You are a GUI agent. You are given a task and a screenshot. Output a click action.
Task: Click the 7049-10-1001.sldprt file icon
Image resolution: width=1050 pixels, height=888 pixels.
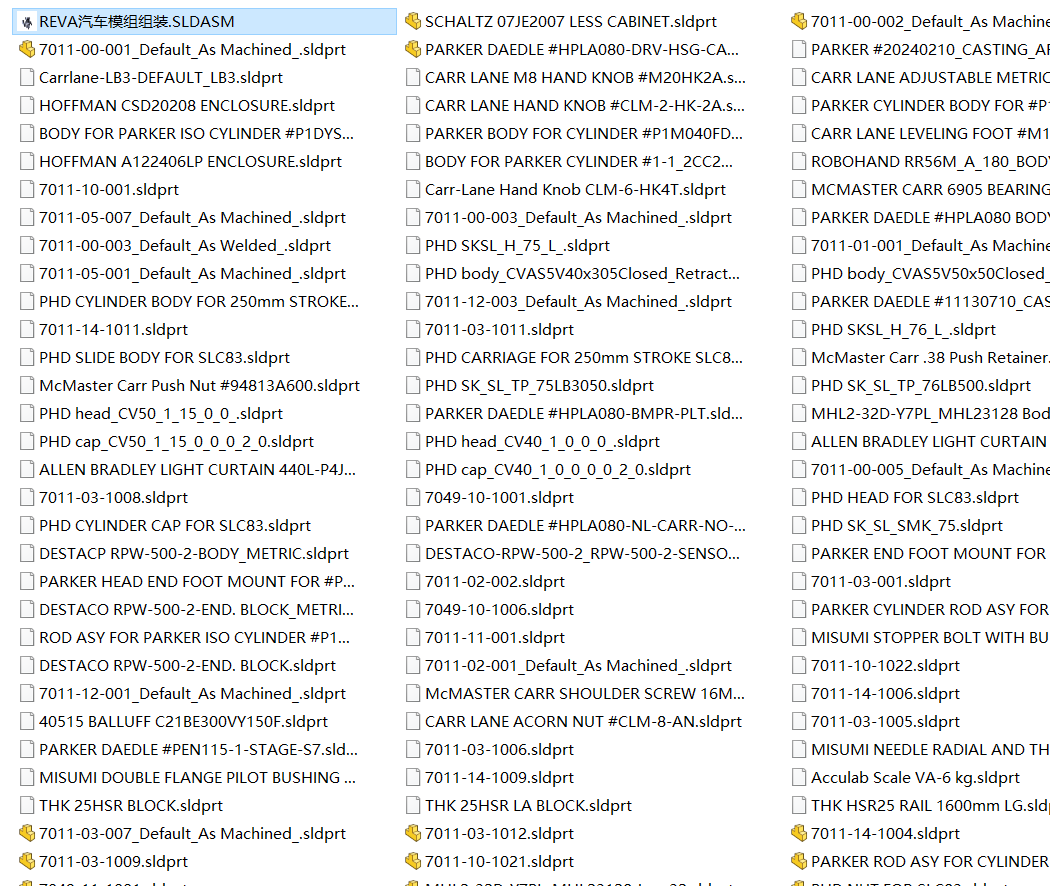pos(412,498)
